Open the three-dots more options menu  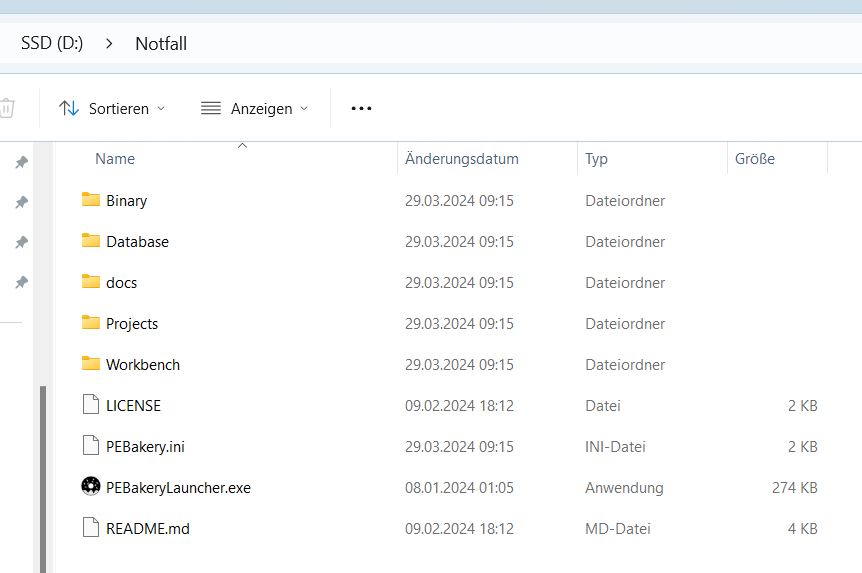361,108
